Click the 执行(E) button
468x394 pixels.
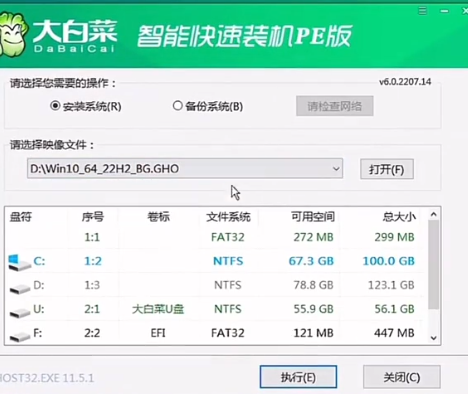click(298, 377)
